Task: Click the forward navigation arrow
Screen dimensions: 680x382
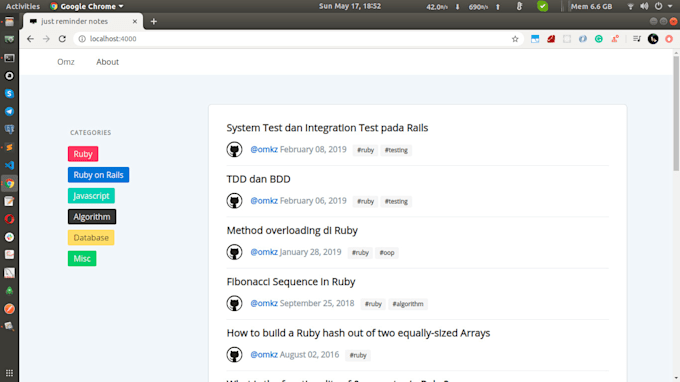Action: tap(46, 39)
